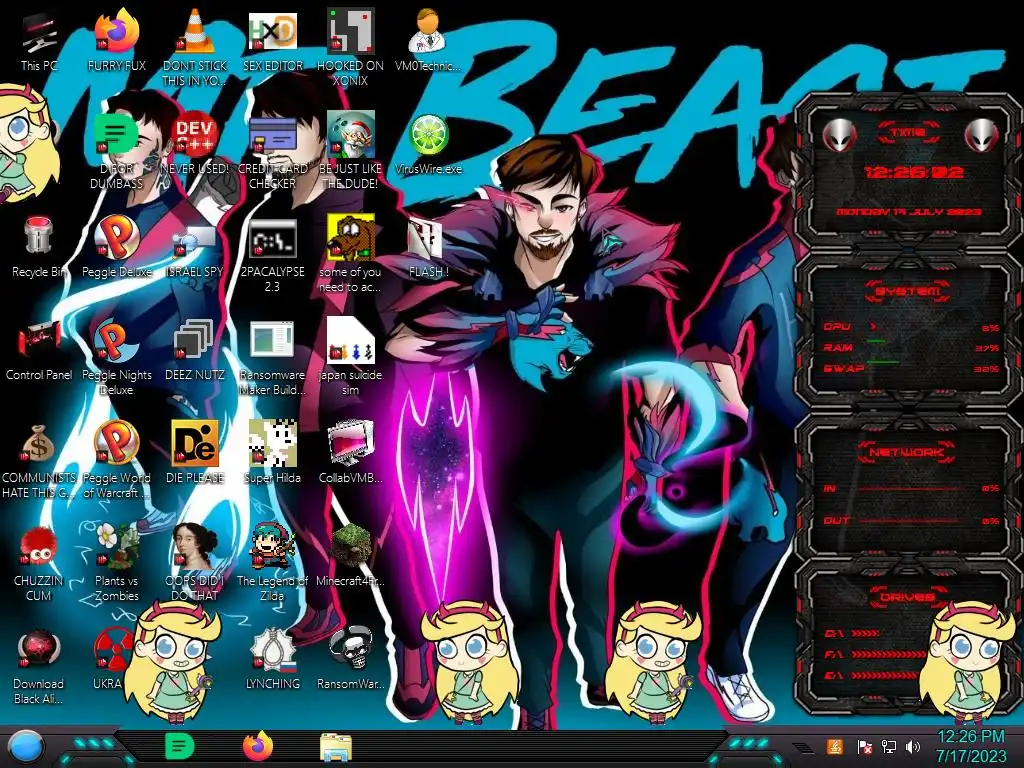Click the Start orb on the taskbar

coord(26,747)
